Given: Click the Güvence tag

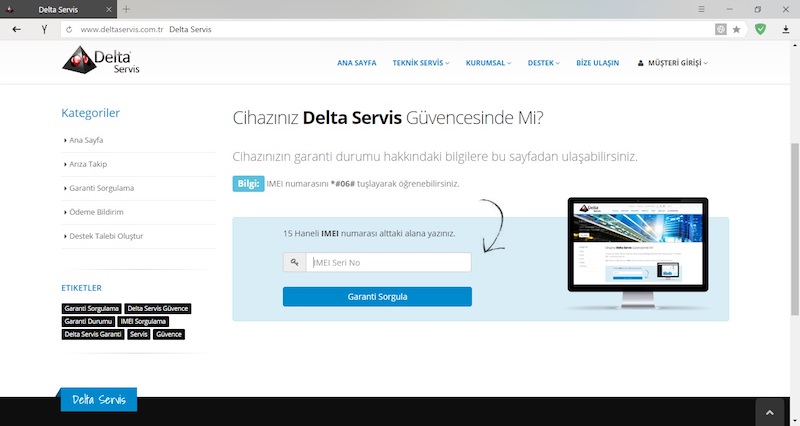Looking at the screenshot, I should pyautogui.click(x=169, y=334).
